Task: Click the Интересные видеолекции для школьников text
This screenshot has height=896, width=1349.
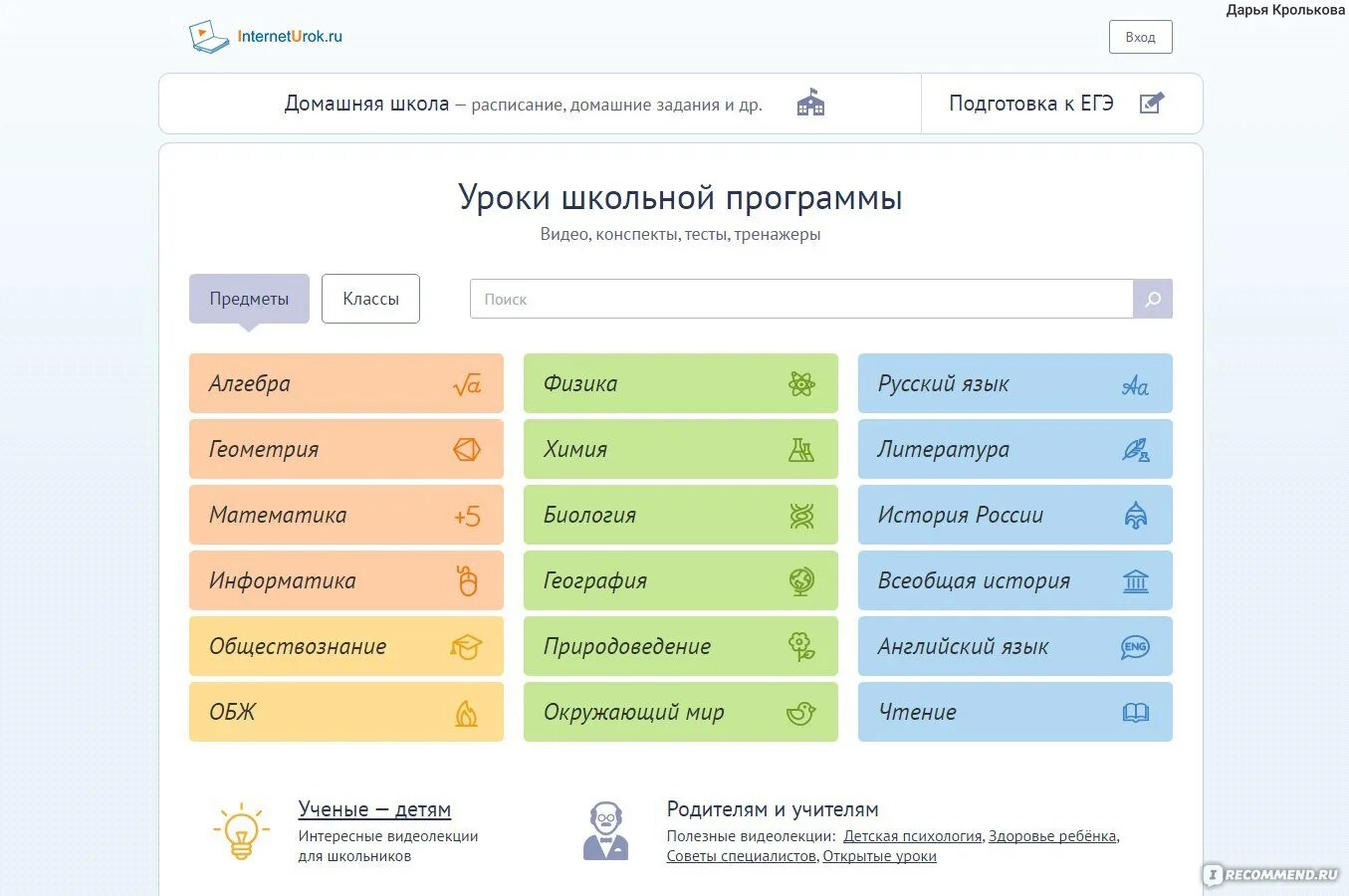Action: 388,846
